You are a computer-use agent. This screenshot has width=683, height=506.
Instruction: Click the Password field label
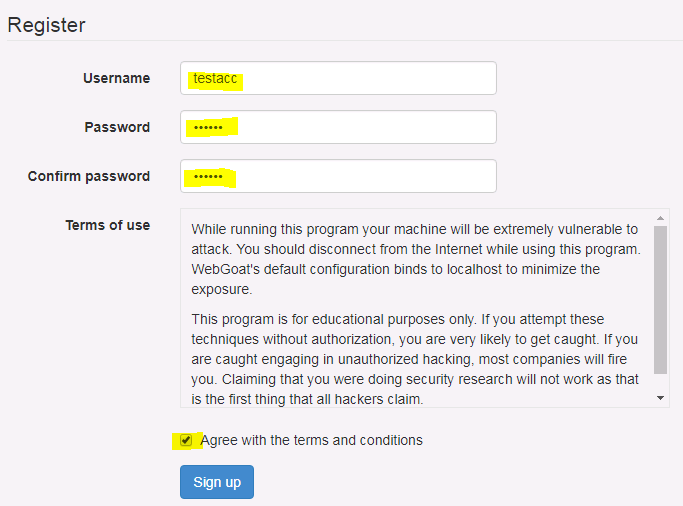tap(117, 127)
